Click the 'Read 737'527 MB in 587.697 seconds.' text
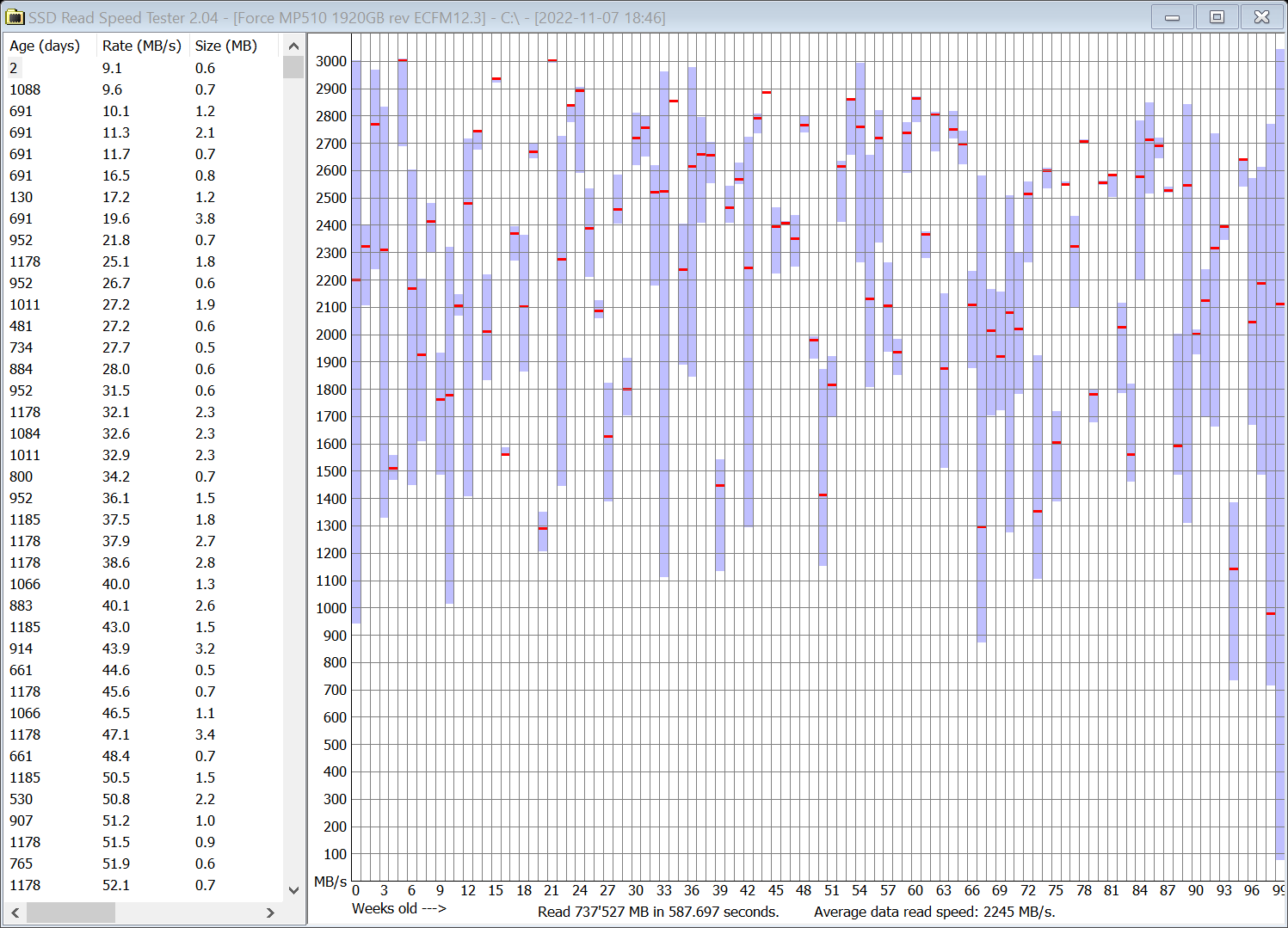This screenshot has height=928, width=1288. pyautogui.click(x=658, y=912)
